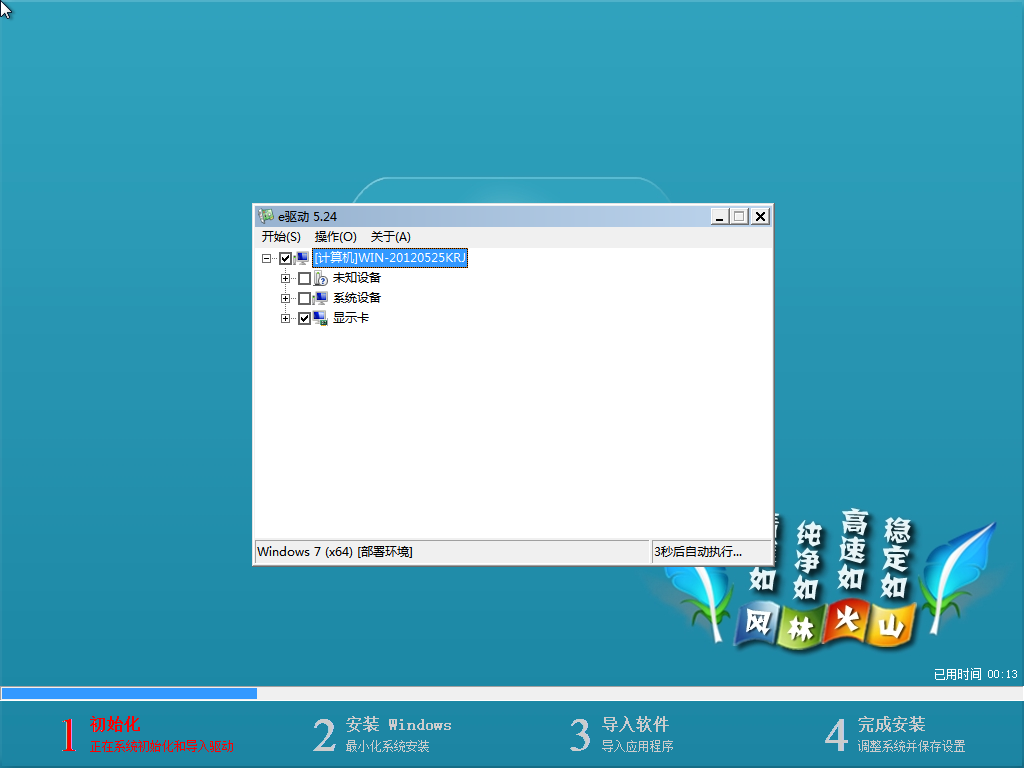Click the unknown device question-mark icon
This screenshot has width=1024, height=768.
[321, 278]
